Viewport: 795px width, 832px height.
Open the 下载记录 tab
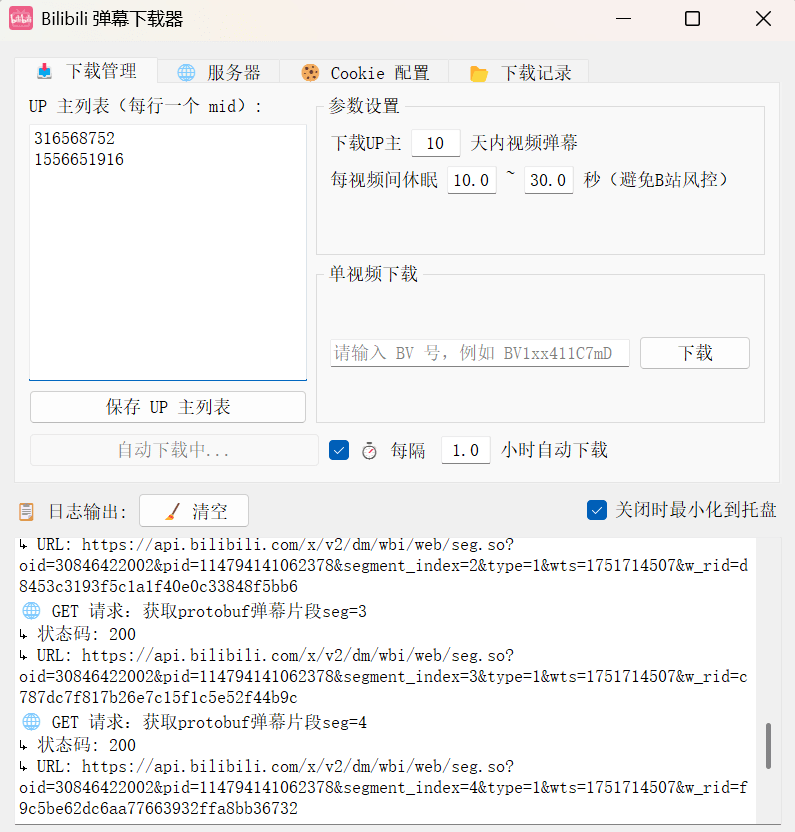(x=519, y=73)
